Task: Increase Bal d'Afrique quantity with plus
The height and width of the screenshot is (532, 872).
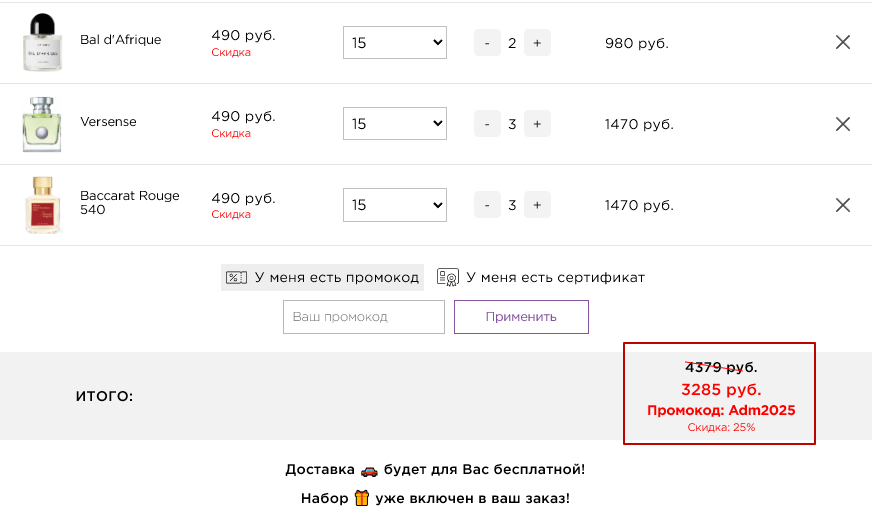Action: click(x=537, y=43)
